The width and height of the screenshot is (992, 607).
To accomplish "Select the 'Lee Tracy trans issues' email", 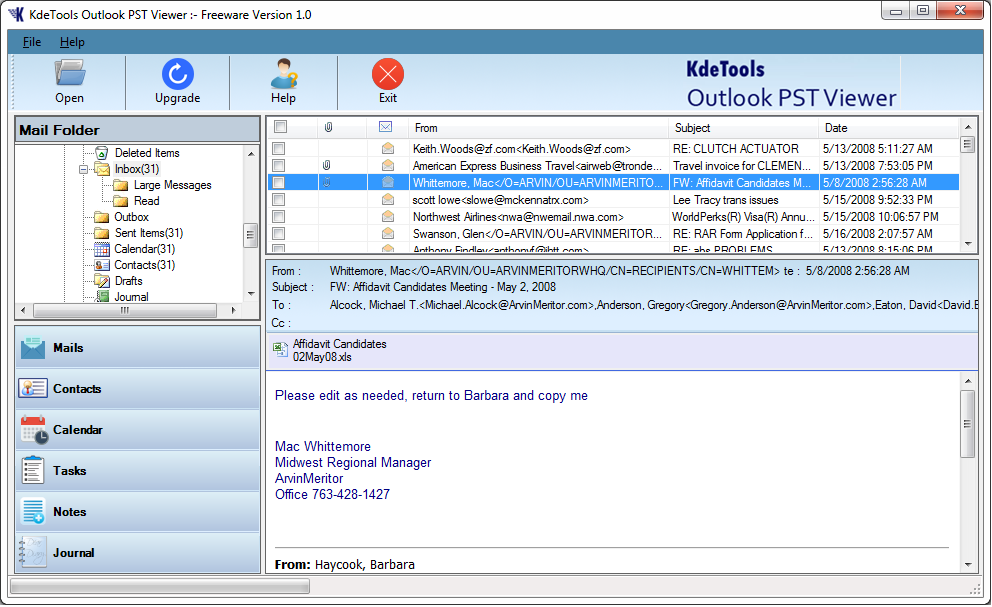I will pyautogui.click(x=726, y=199).
